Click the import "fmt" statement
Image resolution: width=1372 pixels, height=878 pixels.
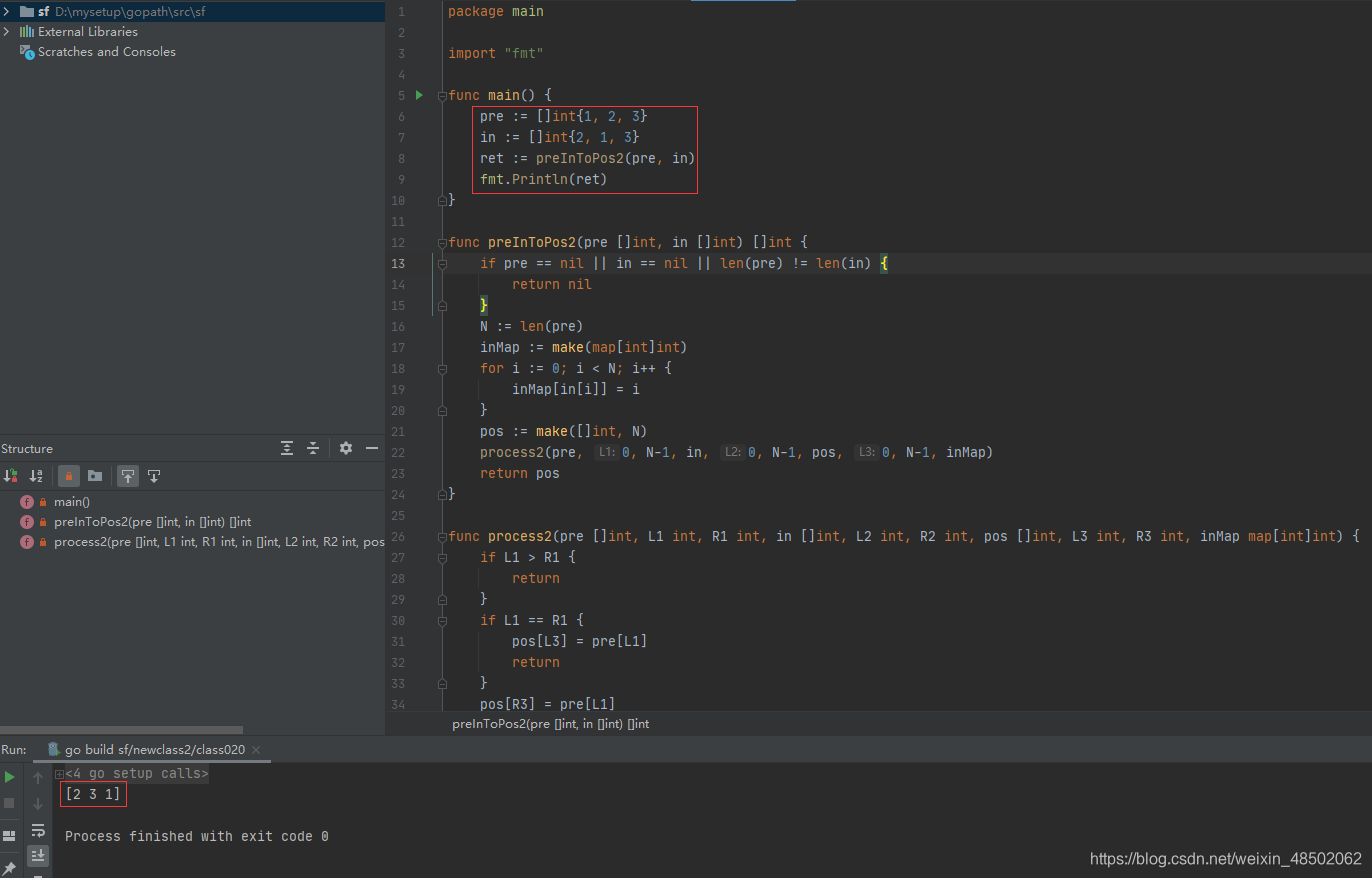tap(496, 54)
